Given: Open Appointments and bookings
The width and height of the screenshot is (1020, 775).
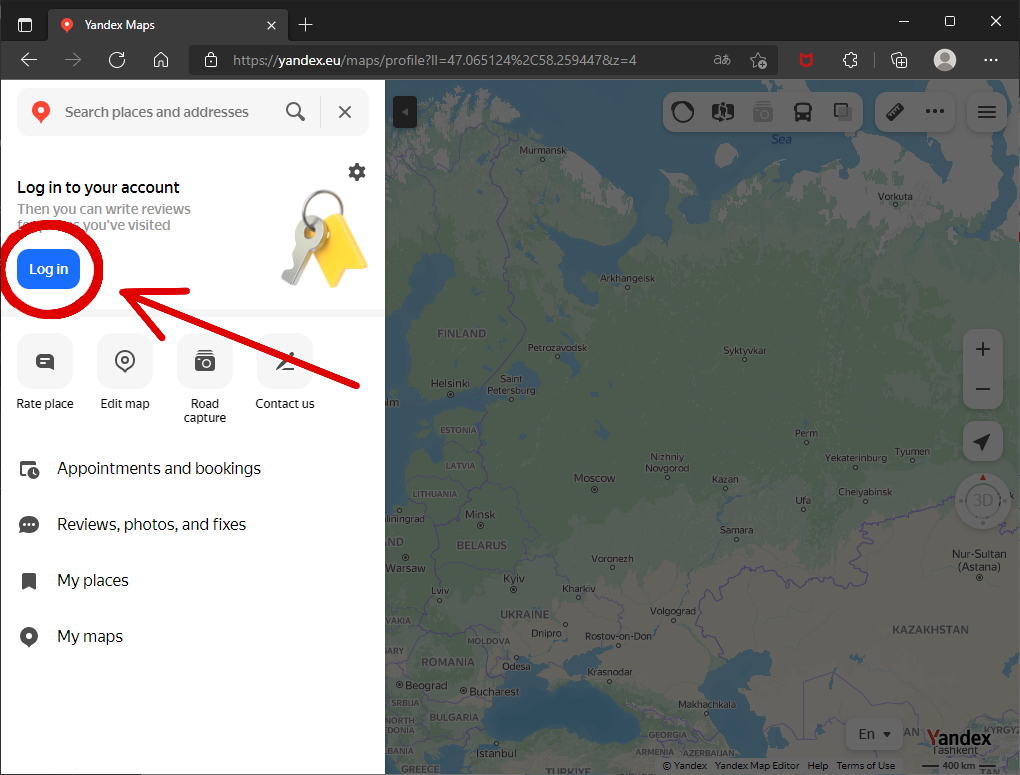Looking at the screenshot, I should tap(193, 469).
